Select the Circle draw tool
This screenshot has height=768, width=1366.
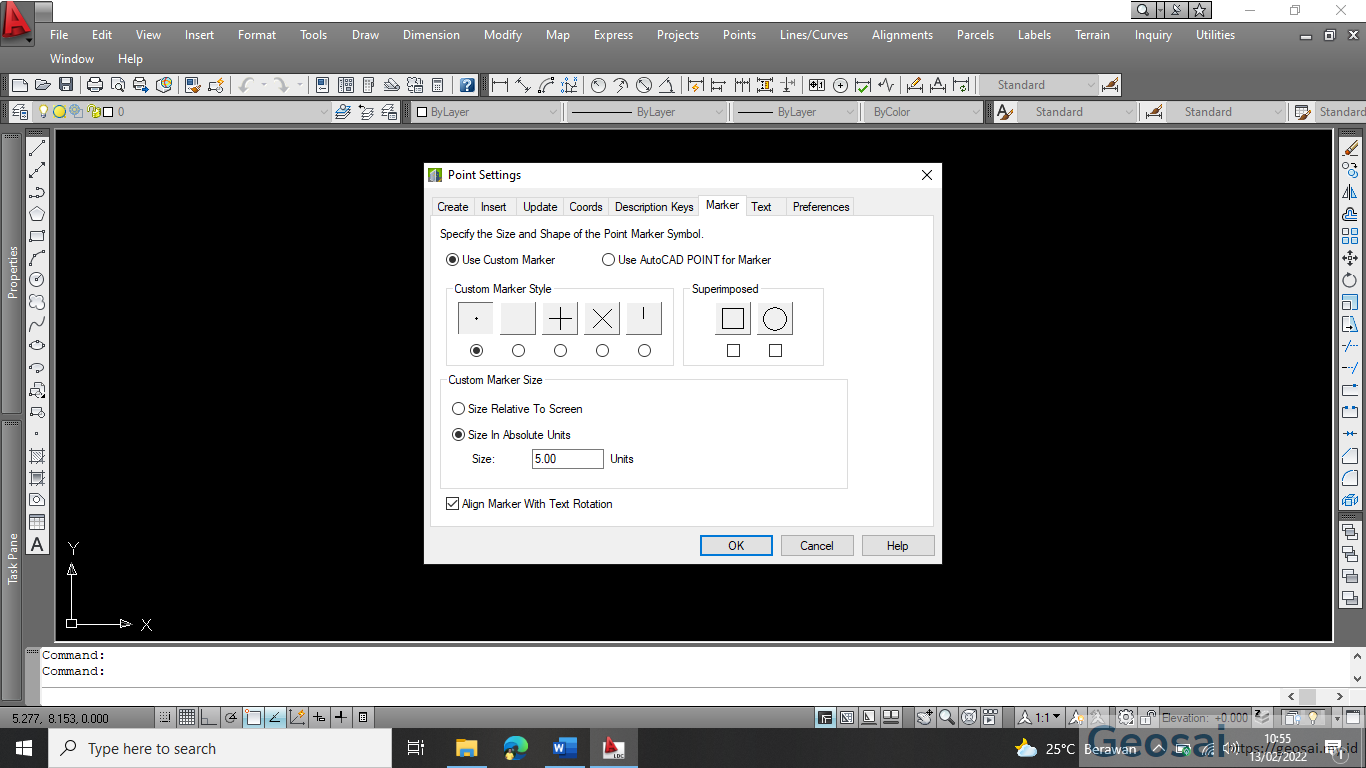pos(37,280)
